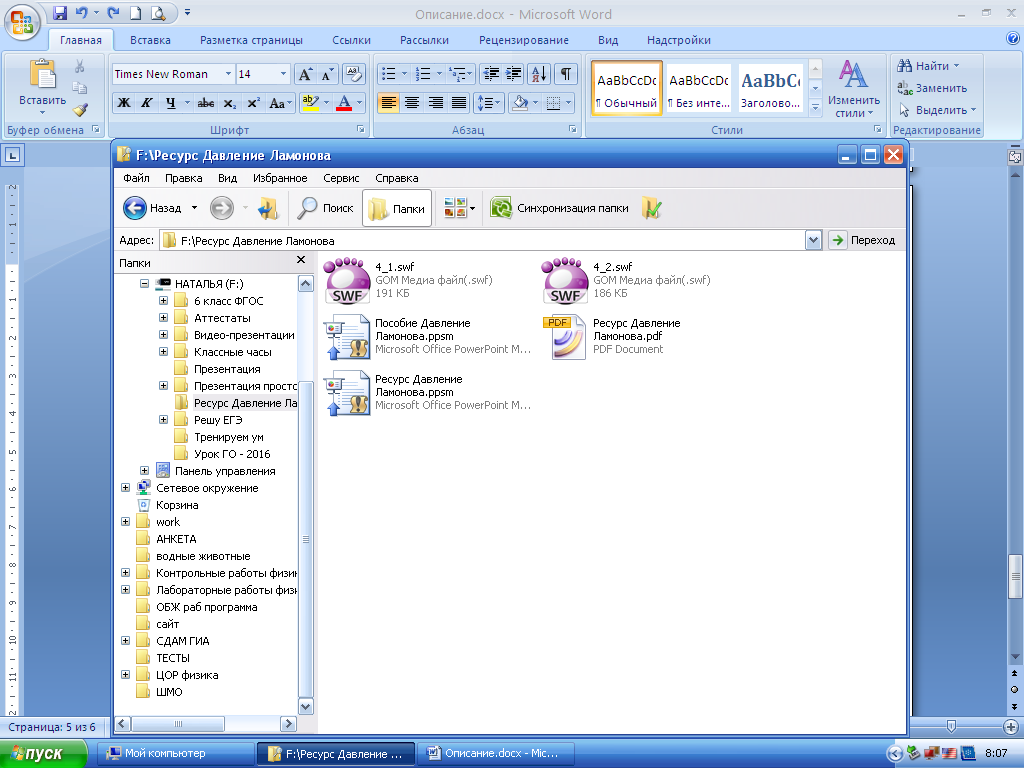This screenshot has height=768, width=1024.
Task: Close the Папки pane with X
Action: [300, 261]
